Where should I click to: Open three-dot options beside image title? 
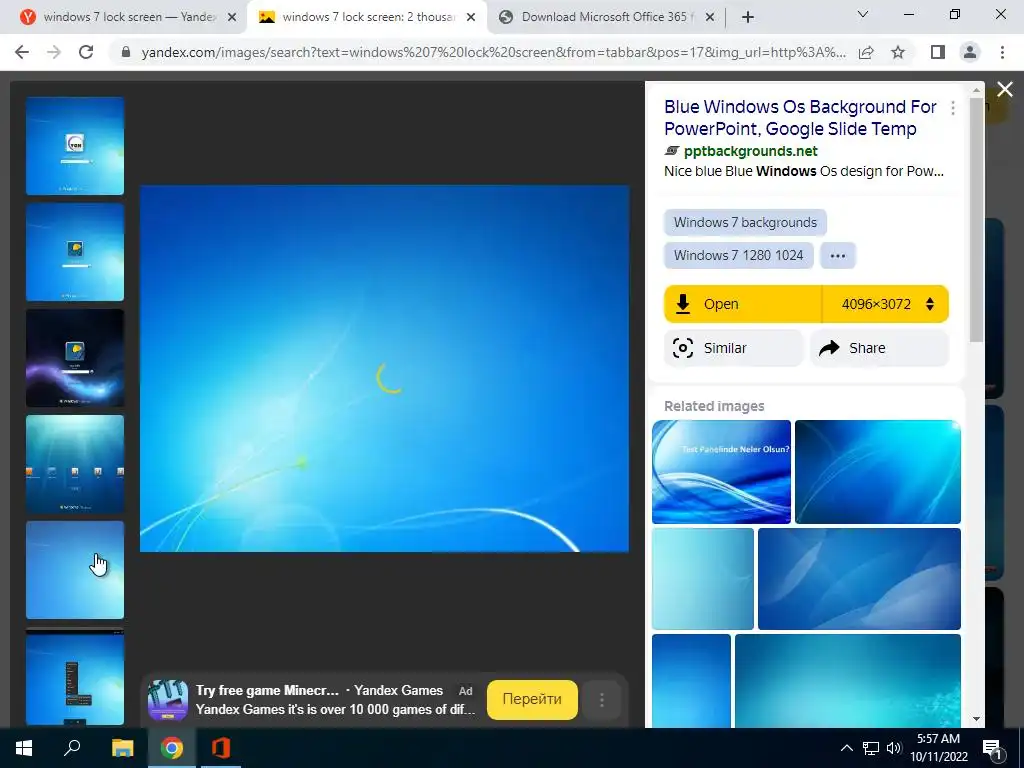(953, 108)
